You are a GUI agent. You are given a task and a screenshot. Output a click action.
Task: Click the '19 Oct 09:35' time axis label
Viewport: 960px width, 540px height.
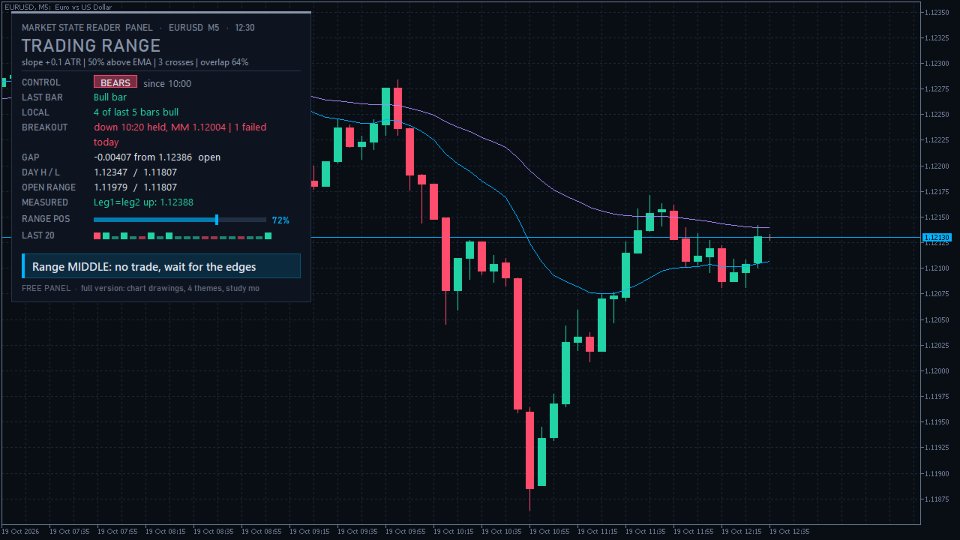tap(357, 531)
